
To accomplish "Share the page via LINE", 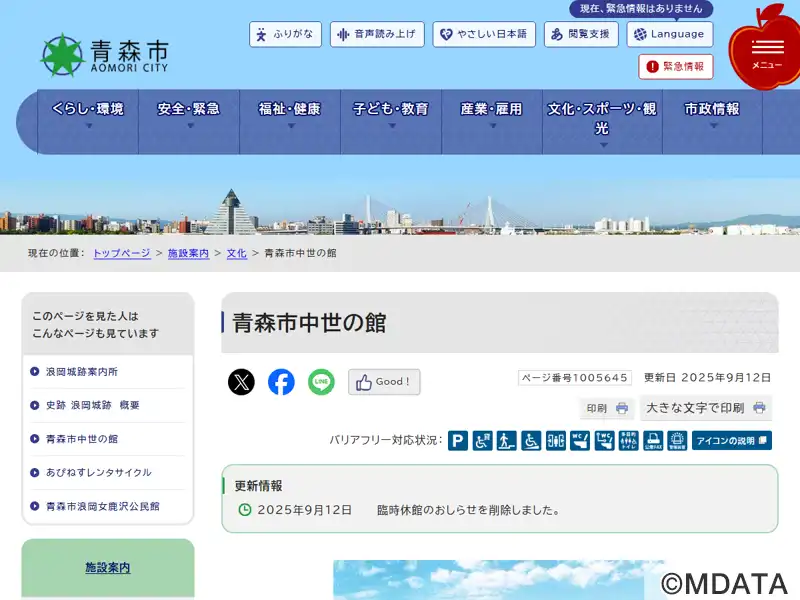I will click(x=321, y=382).
